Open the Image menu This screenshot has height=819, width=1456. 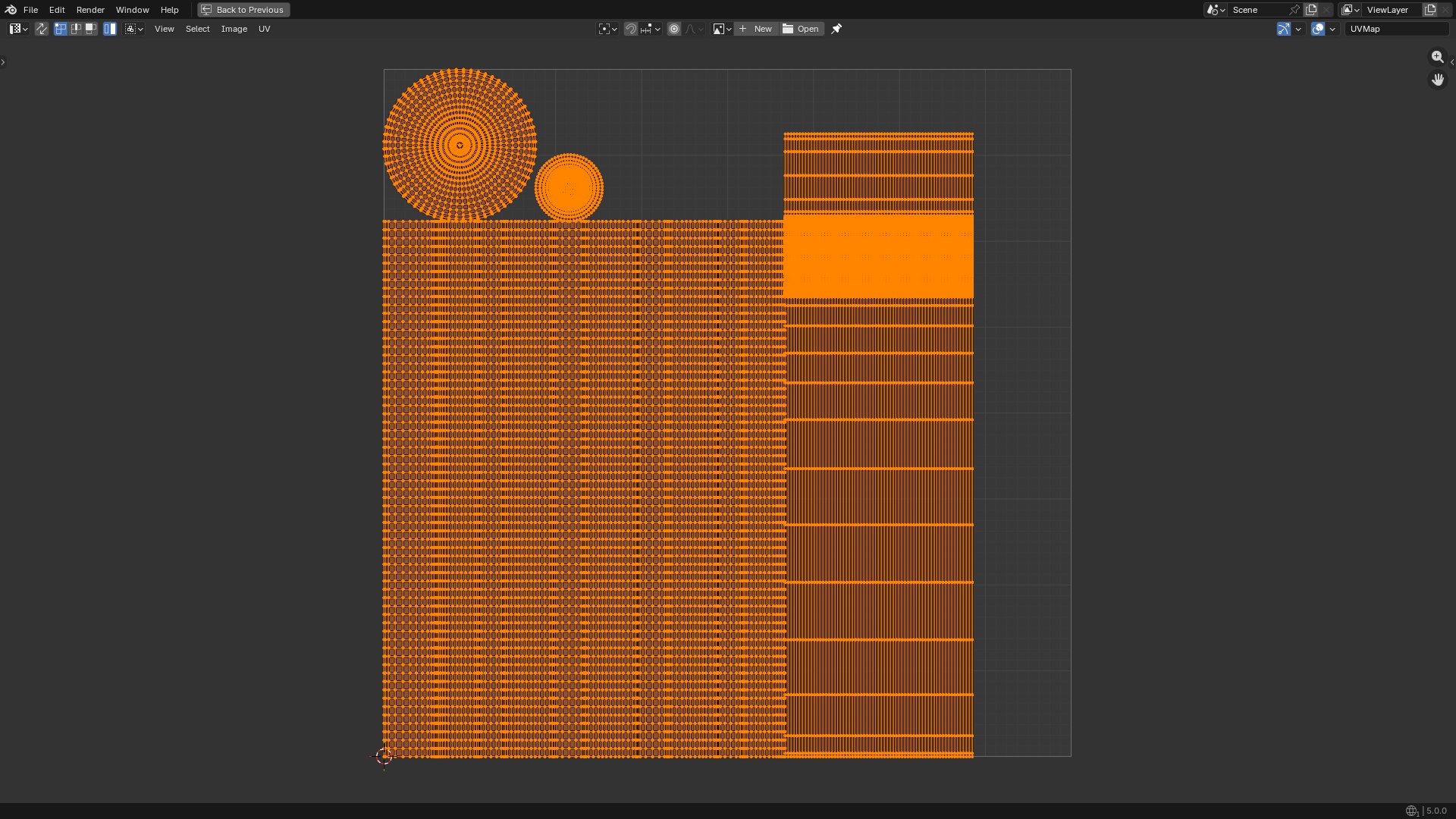click(234, 29)
